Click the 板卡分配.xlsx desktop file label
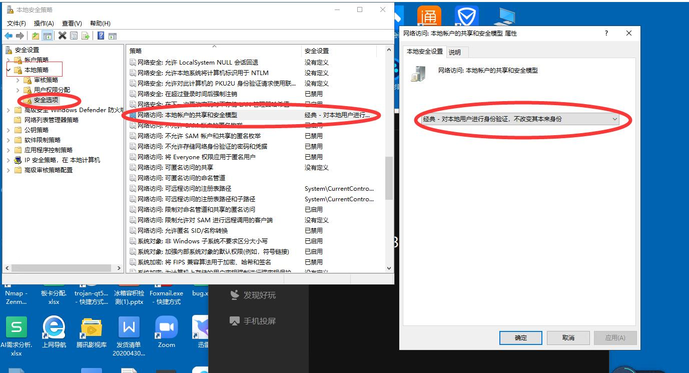The image size is (689, 373). tap(54, 297)
